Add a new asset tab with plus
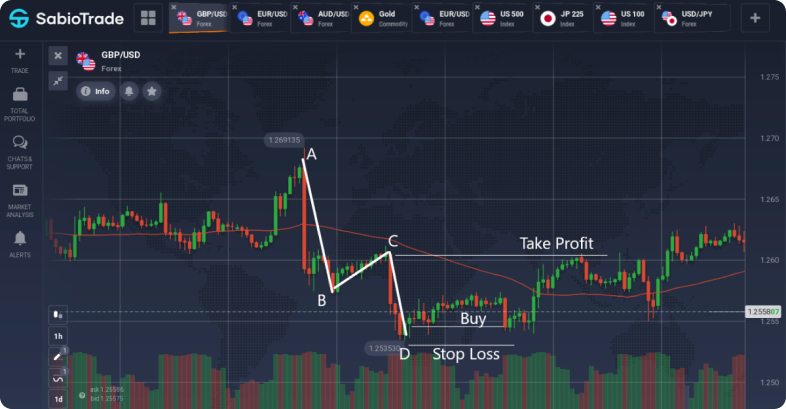786x409 pixels. (755, 18)
